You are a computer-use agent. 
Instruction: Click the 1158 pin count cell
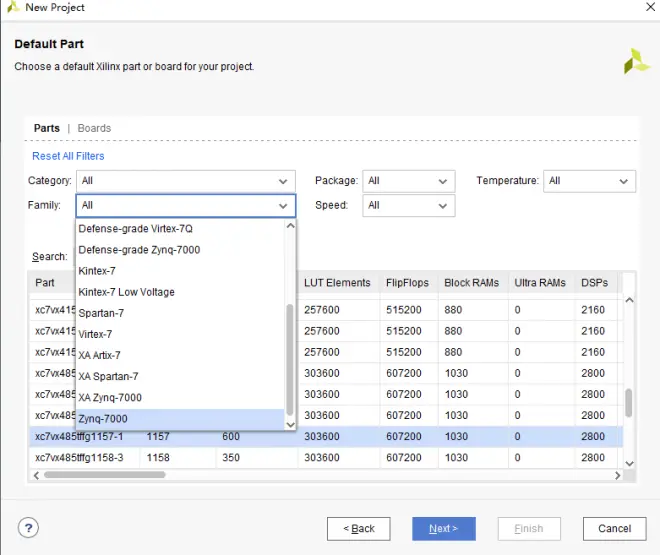click(x=177, y=457)
